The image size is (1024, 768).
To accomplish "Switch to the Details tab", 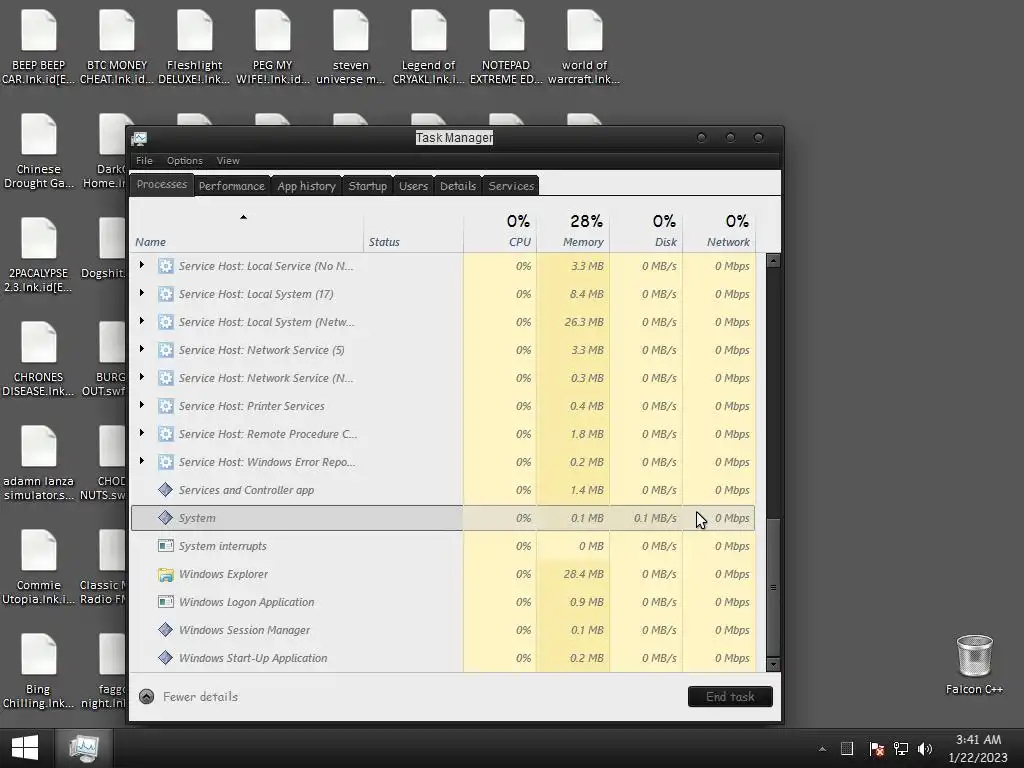I will [458, 186].
